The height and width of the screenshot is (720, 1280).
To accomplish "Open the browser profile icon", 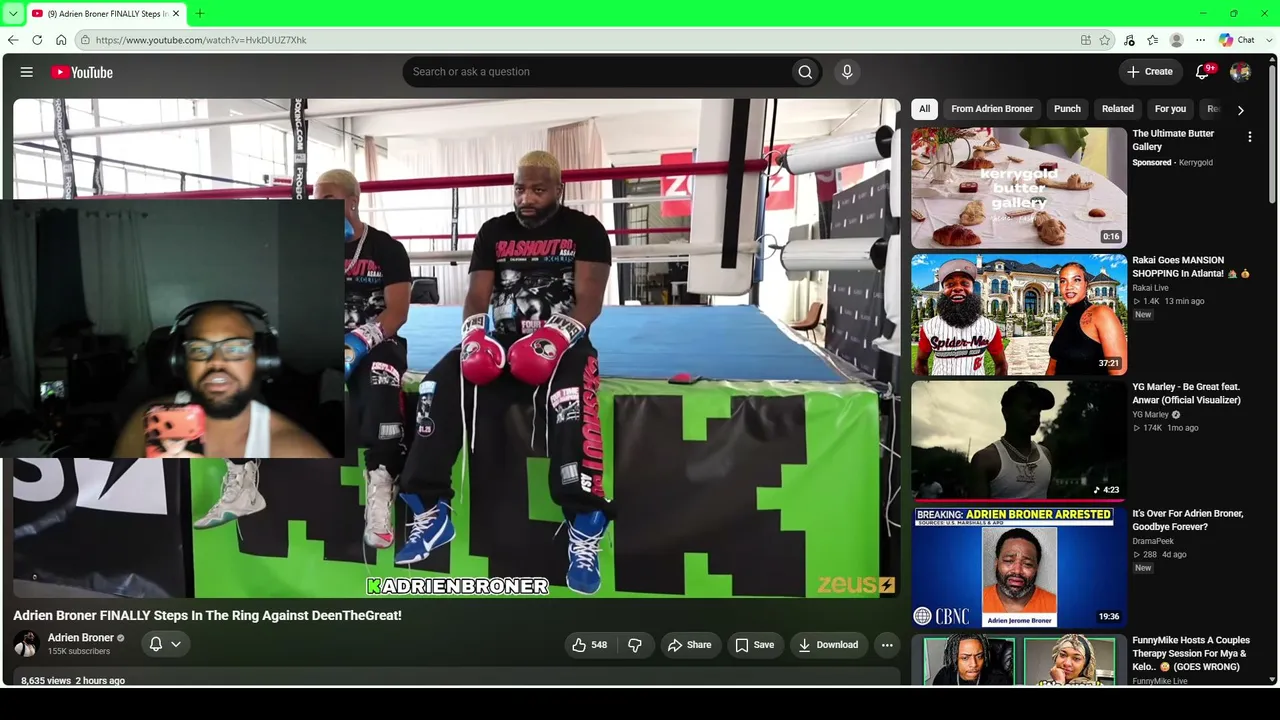I will click(x=1176, y=40).
